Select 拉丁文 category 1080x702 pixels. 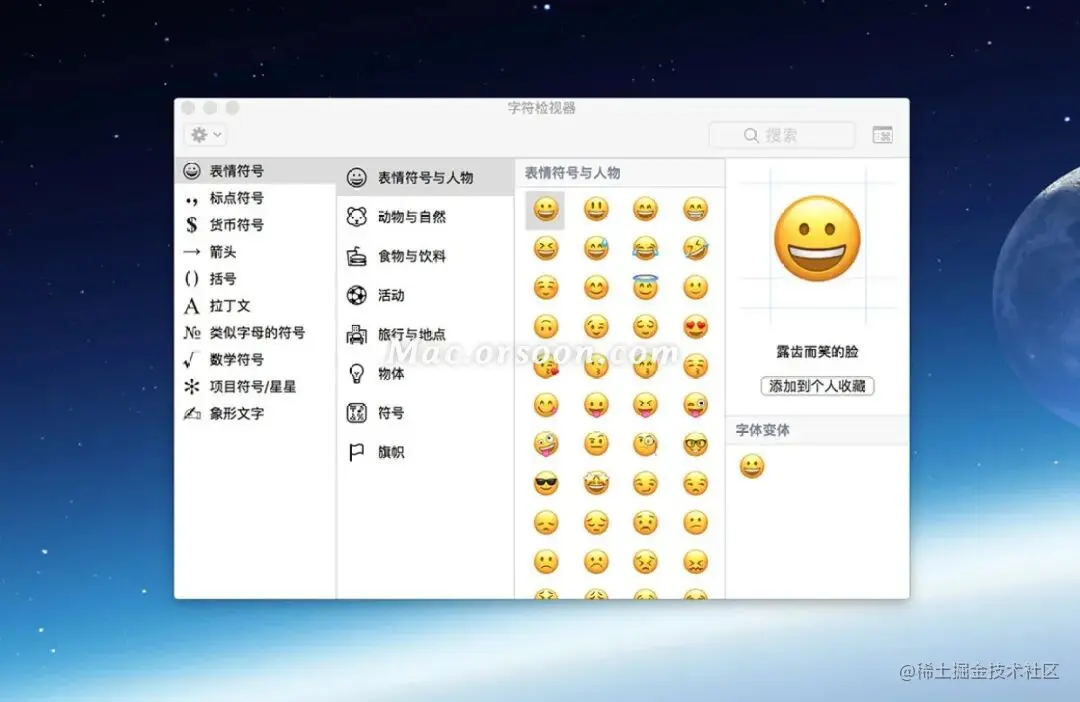click(x=255, y=306)
